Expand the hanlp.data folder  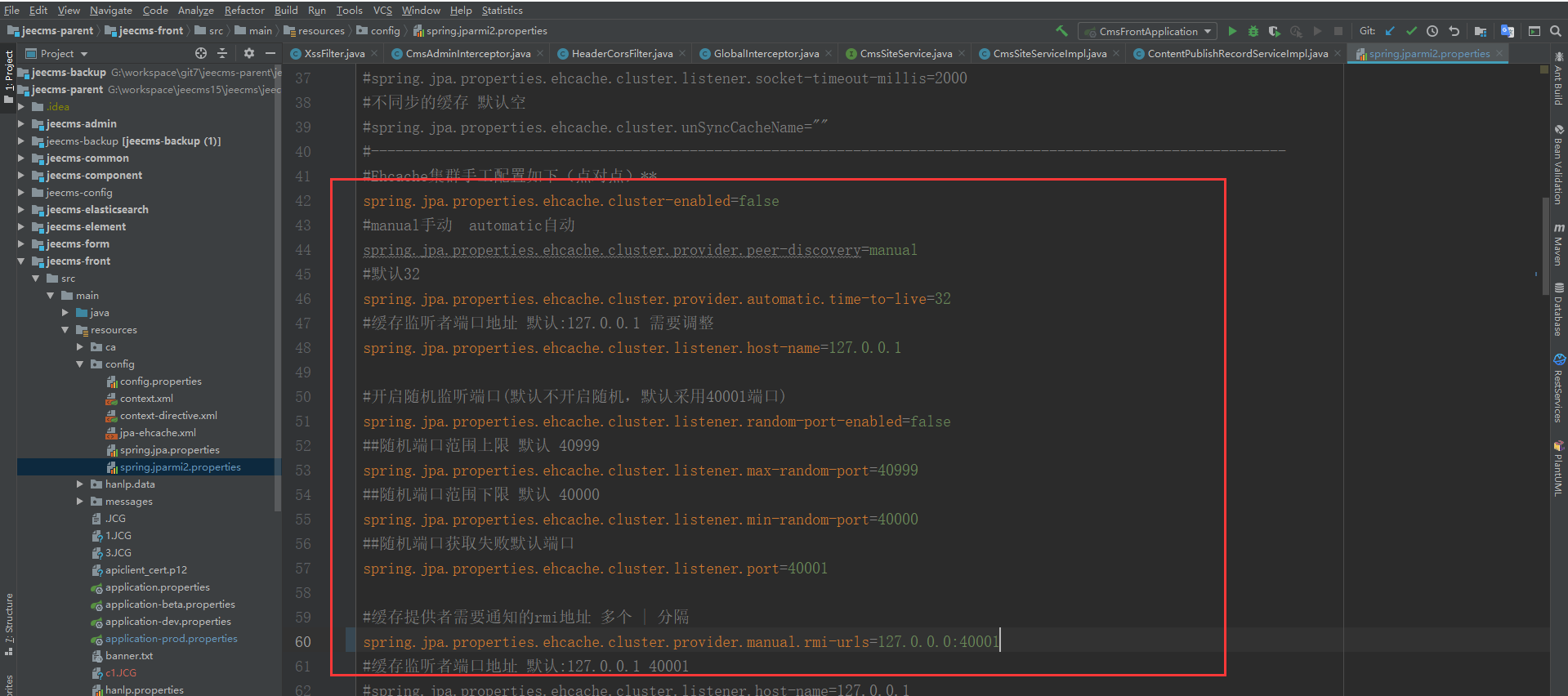80,484
